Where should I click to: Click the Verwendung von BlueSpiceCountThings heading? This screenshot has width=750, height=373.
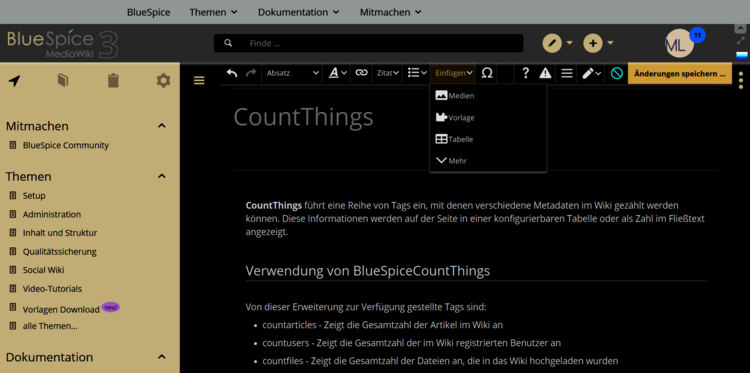(x=368, y=271)
